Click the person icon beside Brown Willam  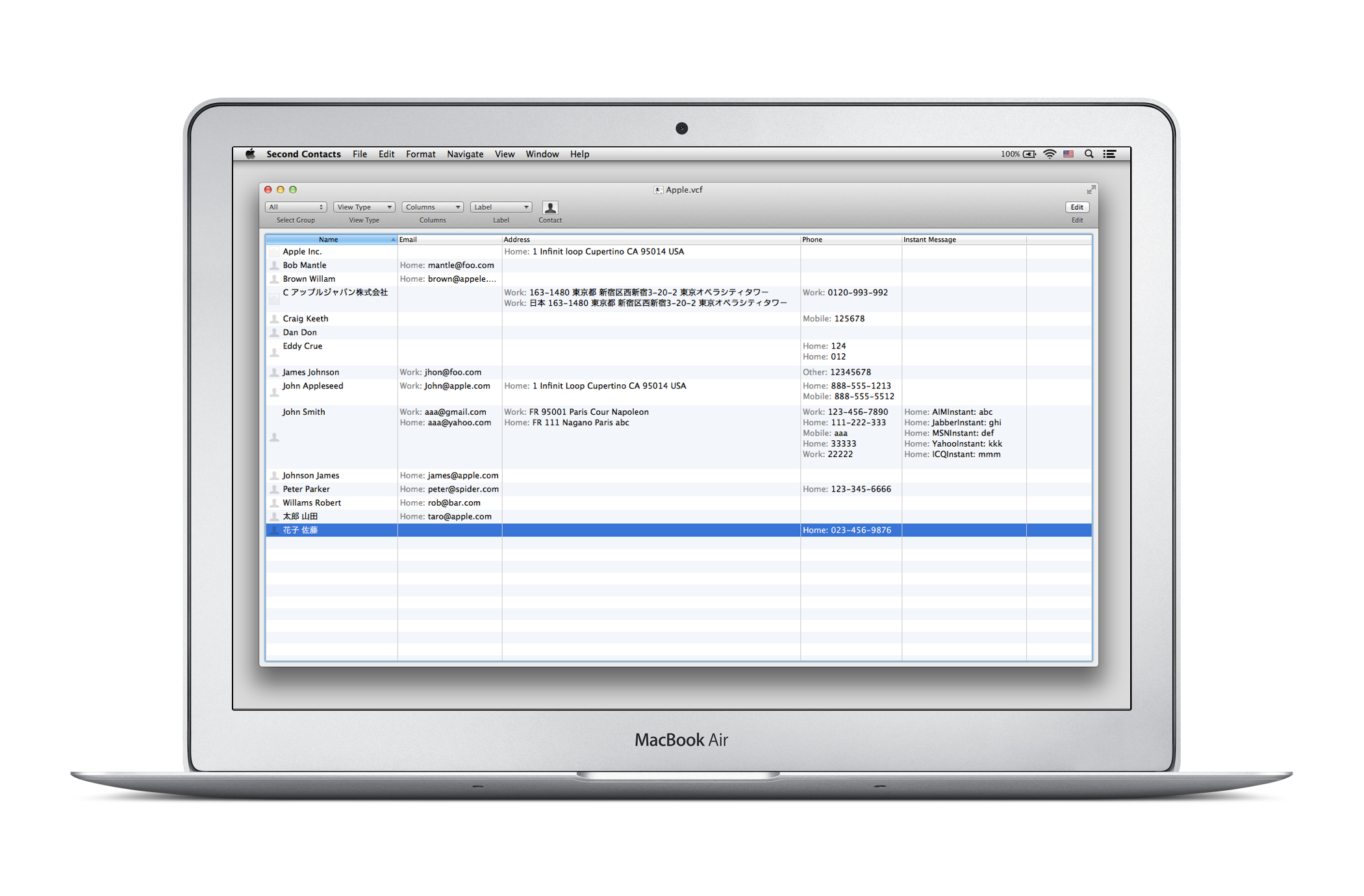coord(274,279)
